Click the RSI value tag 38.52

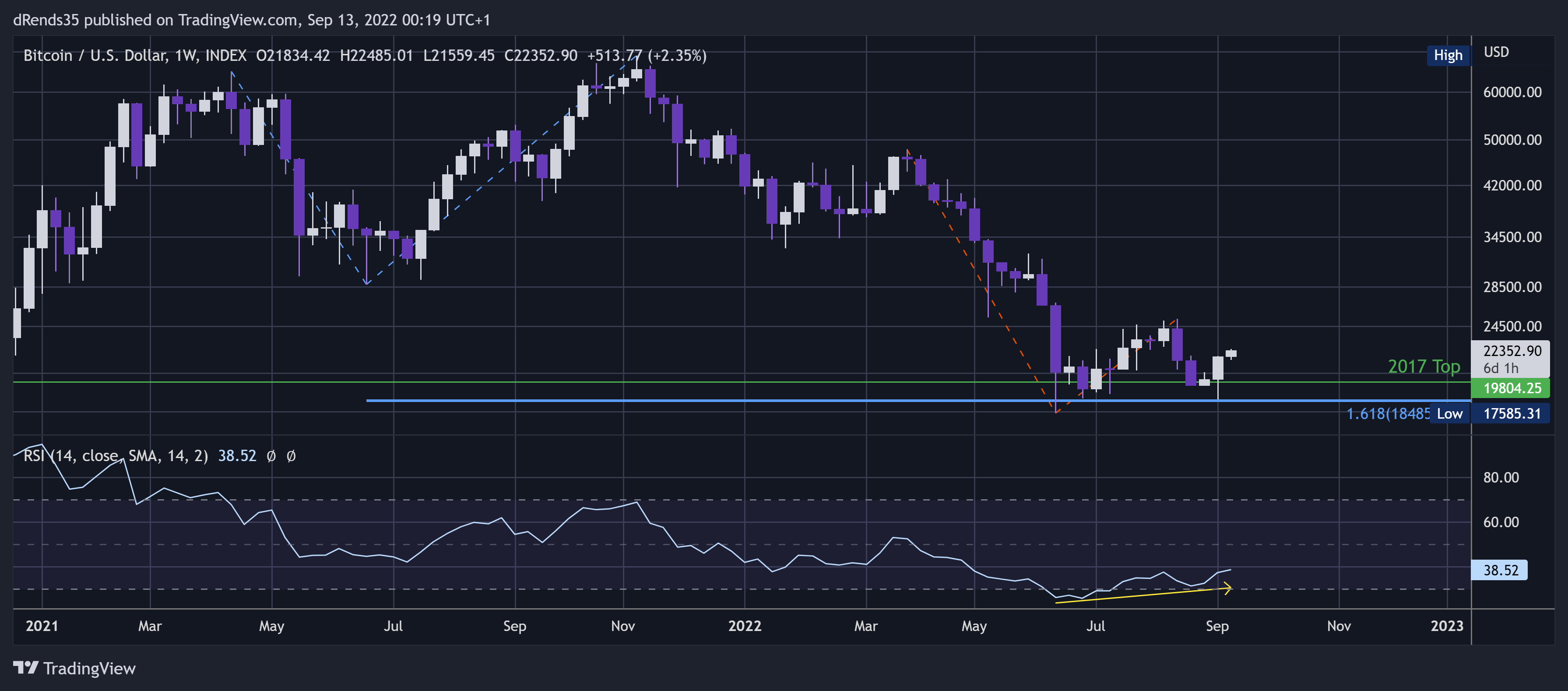(x=1500, y=570)
